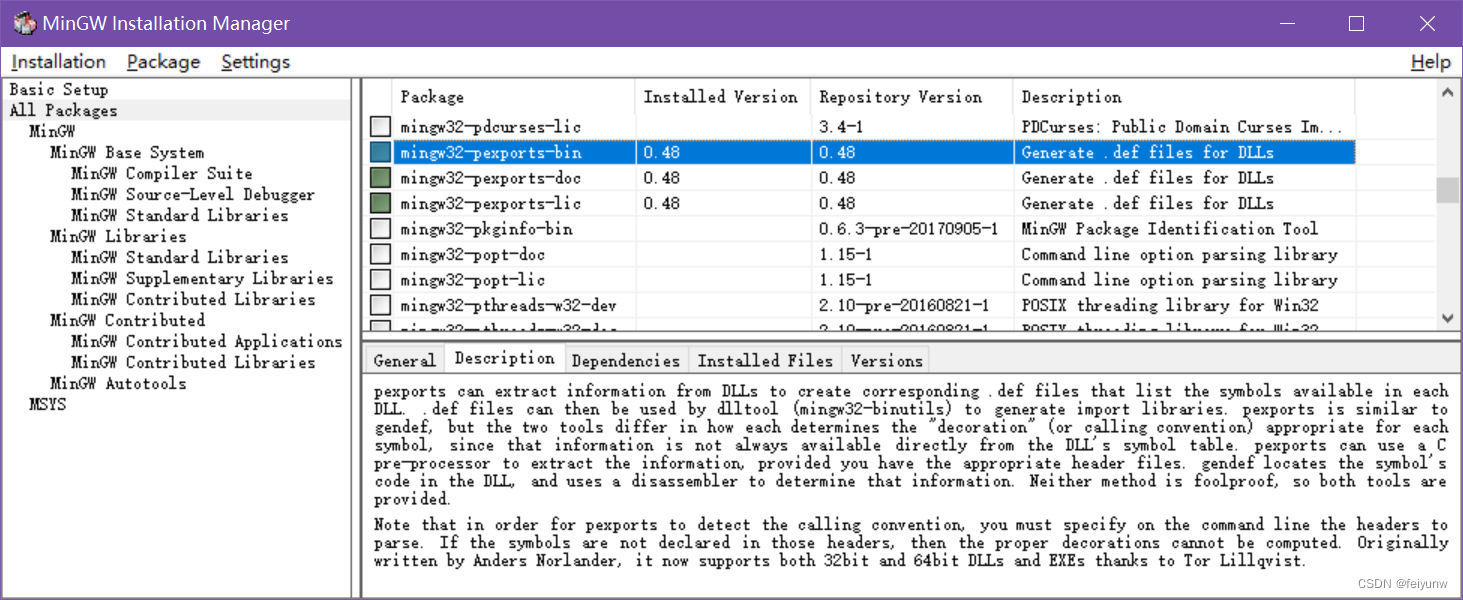Maximize the MinGW Installation Manager window
This screenshot has height=600, width=1463.
1356,23
